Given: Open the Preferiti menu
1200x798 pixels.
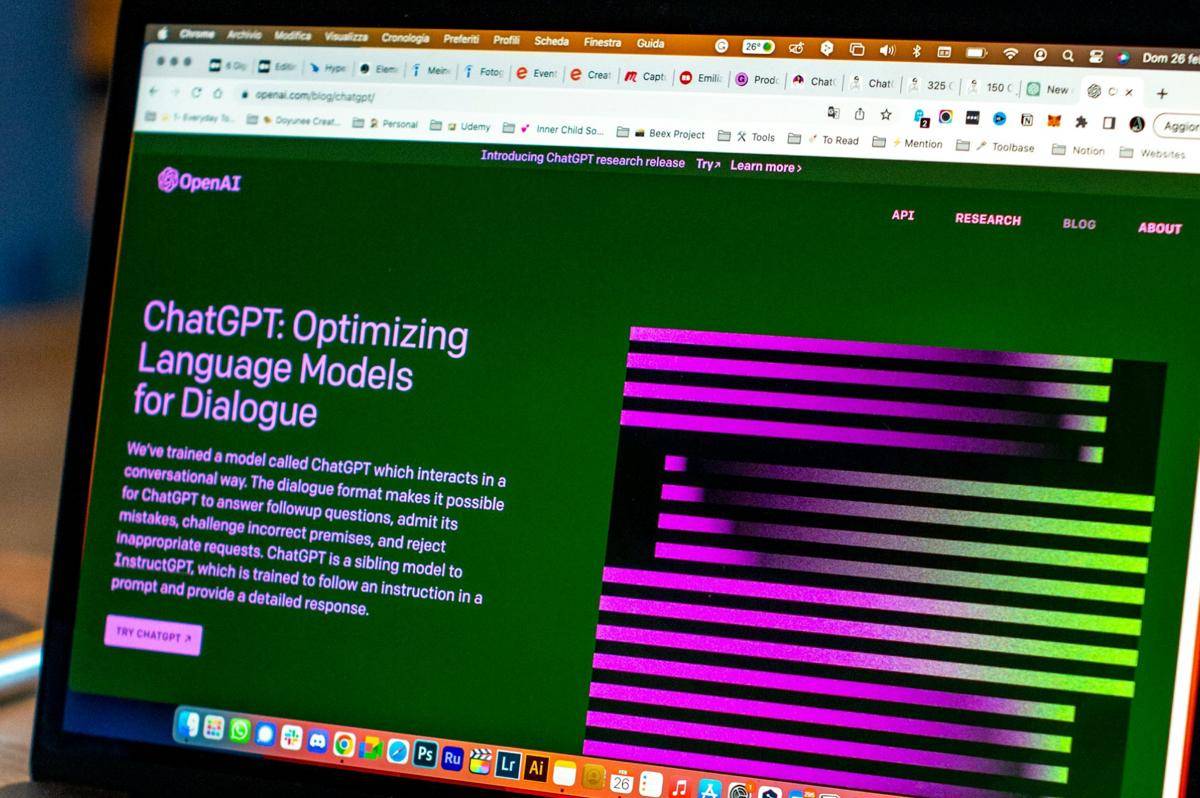Looking at the screenshot, I should pos(462,39).
